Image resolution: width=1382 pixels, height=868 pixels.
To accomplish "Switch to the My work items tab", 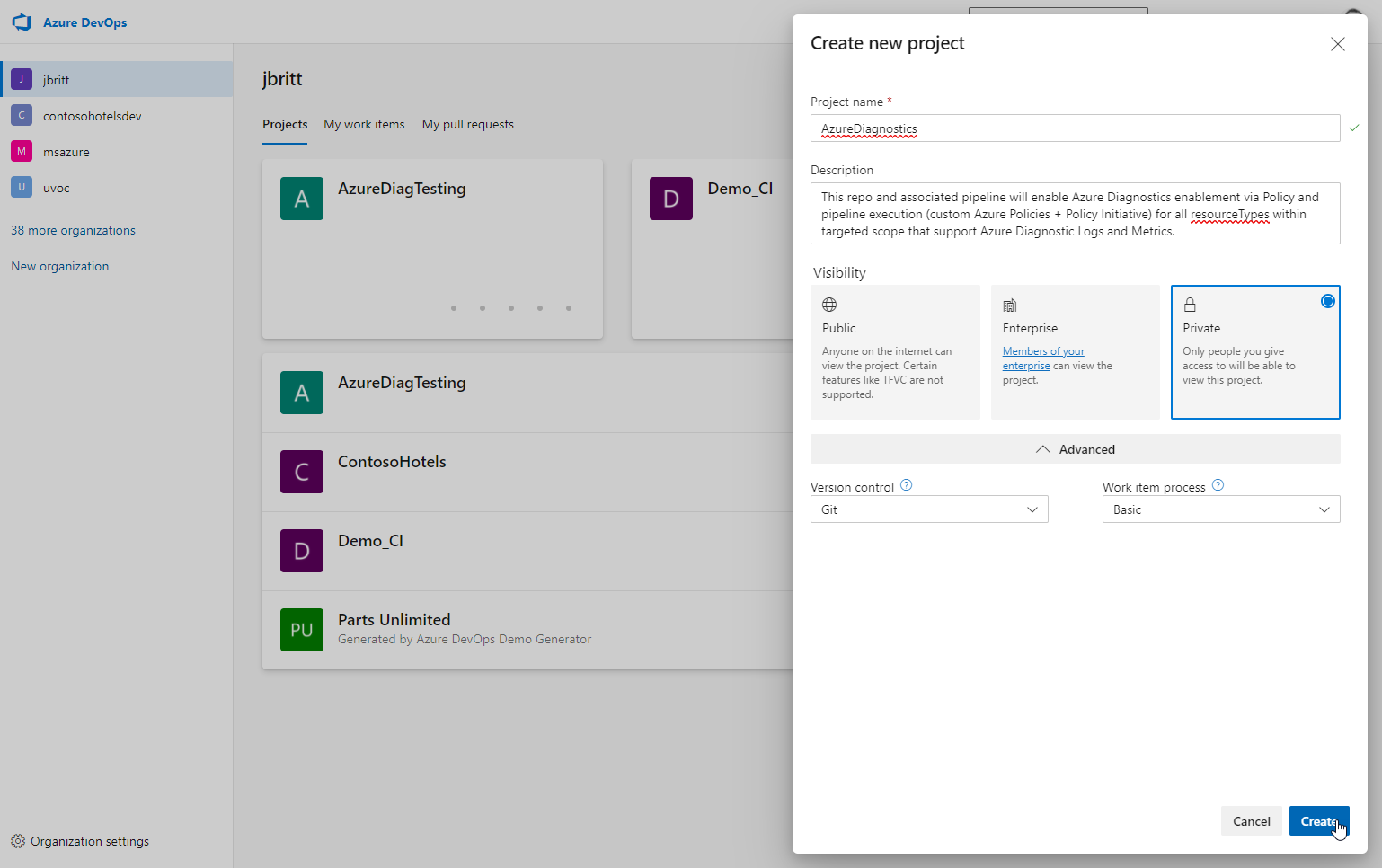I will tap(364, 124).
